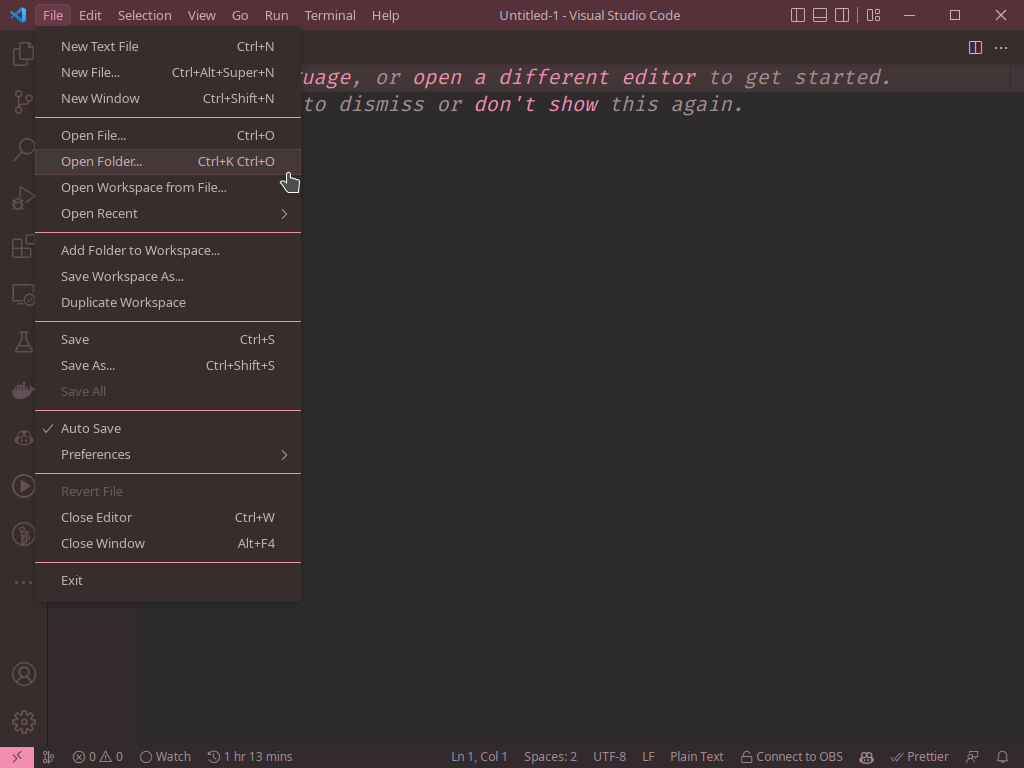This screenshot has width=1024, height=768.
Task: Expand the Open Recent submenu
Action: click(x=100, y=213)
